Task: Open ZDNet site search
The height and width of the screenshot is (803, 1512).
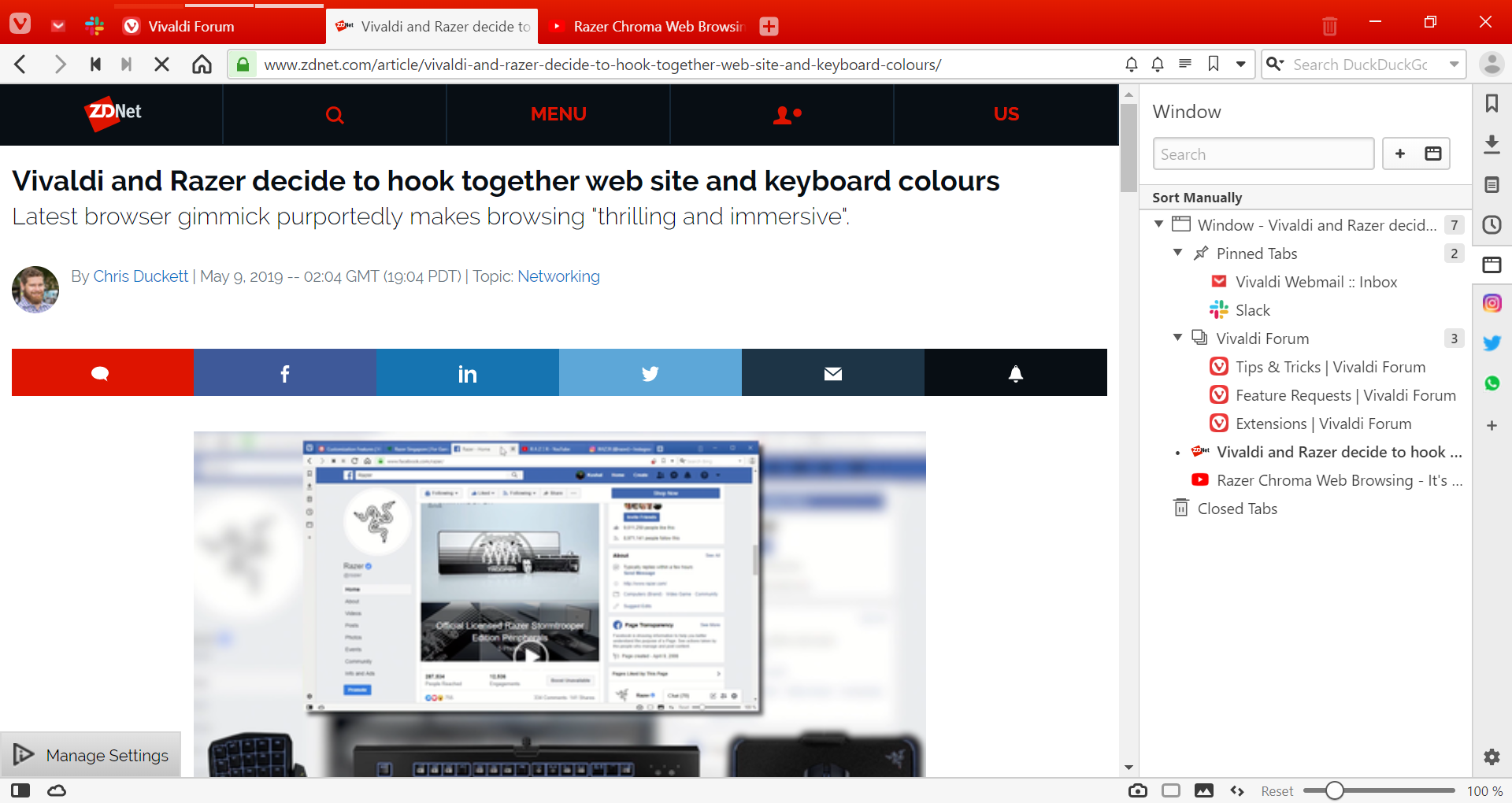Action: tap(335, 115)
